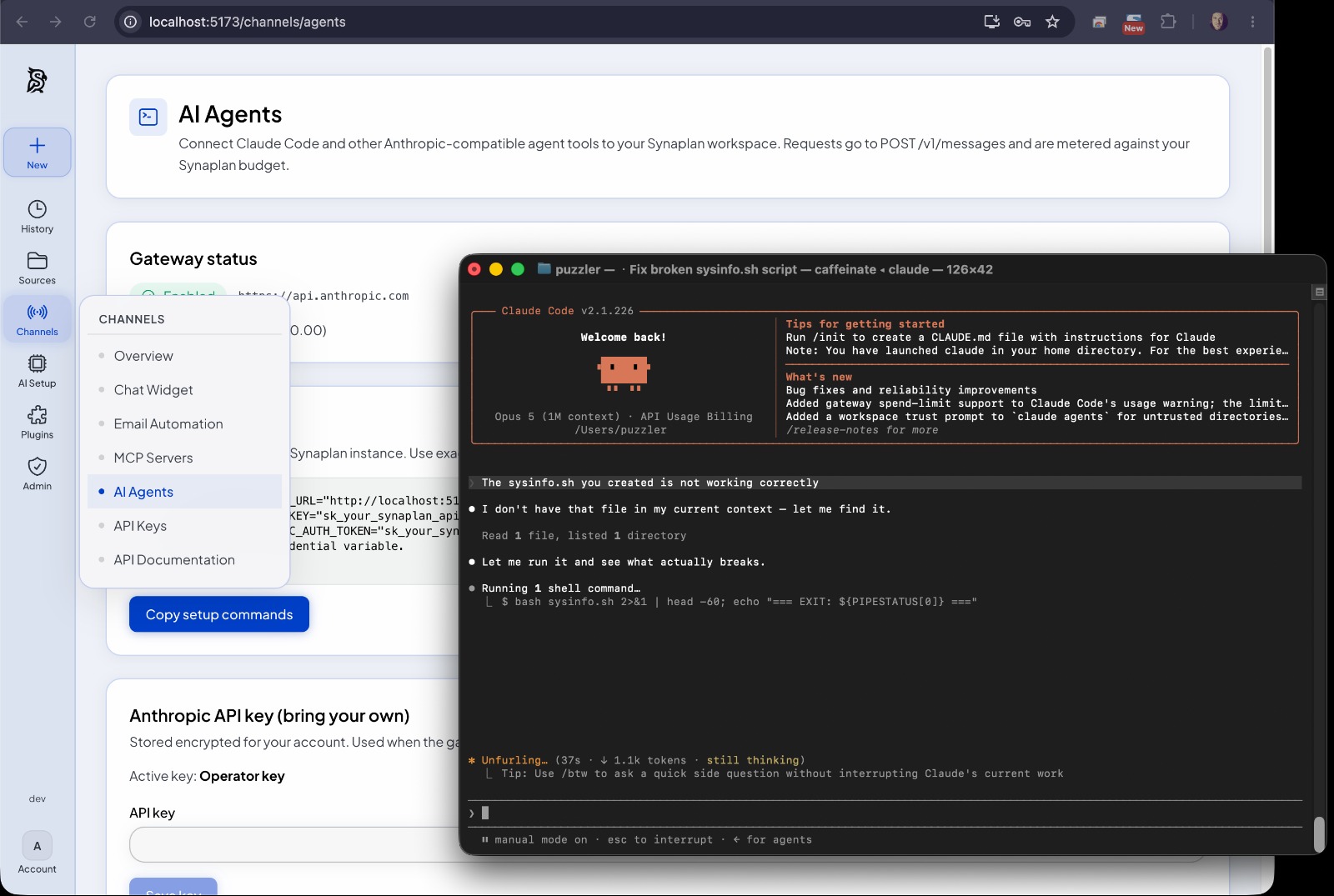Open the password key icon in the address bar
Screen dimensions: 1334x896
(x=1022, y=22)
